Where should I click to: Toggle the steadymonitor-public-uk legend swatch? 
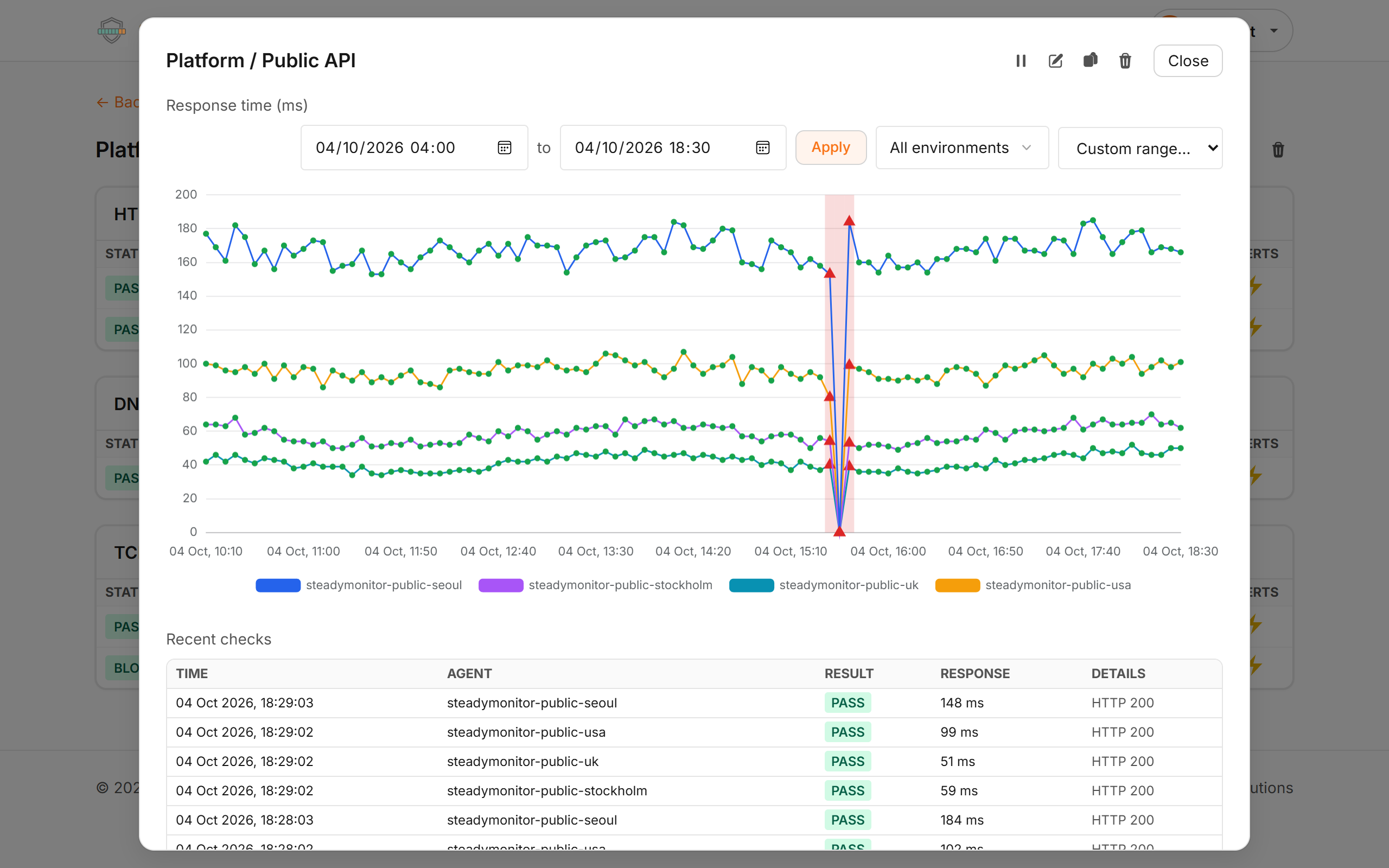point(751,585)
